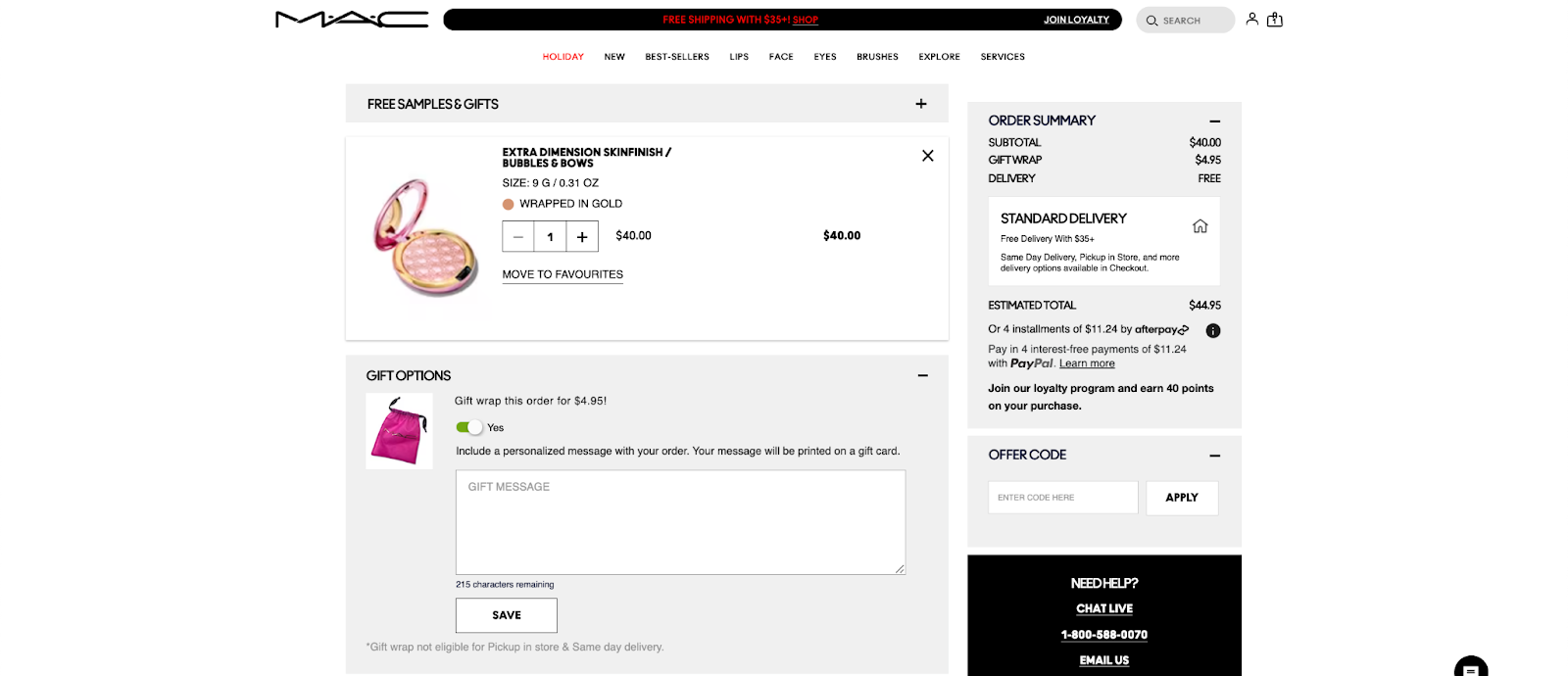Click Move to Favourites link
1568x676 pixels.
pos(563,275)
